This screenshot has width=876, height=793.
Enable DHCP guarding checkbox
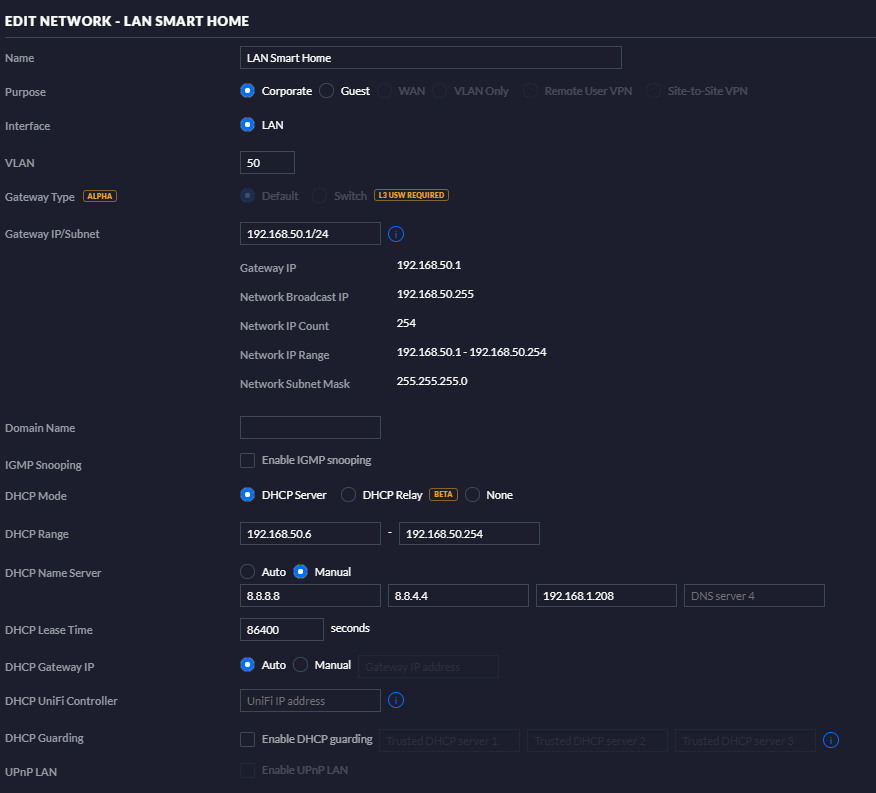(x=247, y=739)
